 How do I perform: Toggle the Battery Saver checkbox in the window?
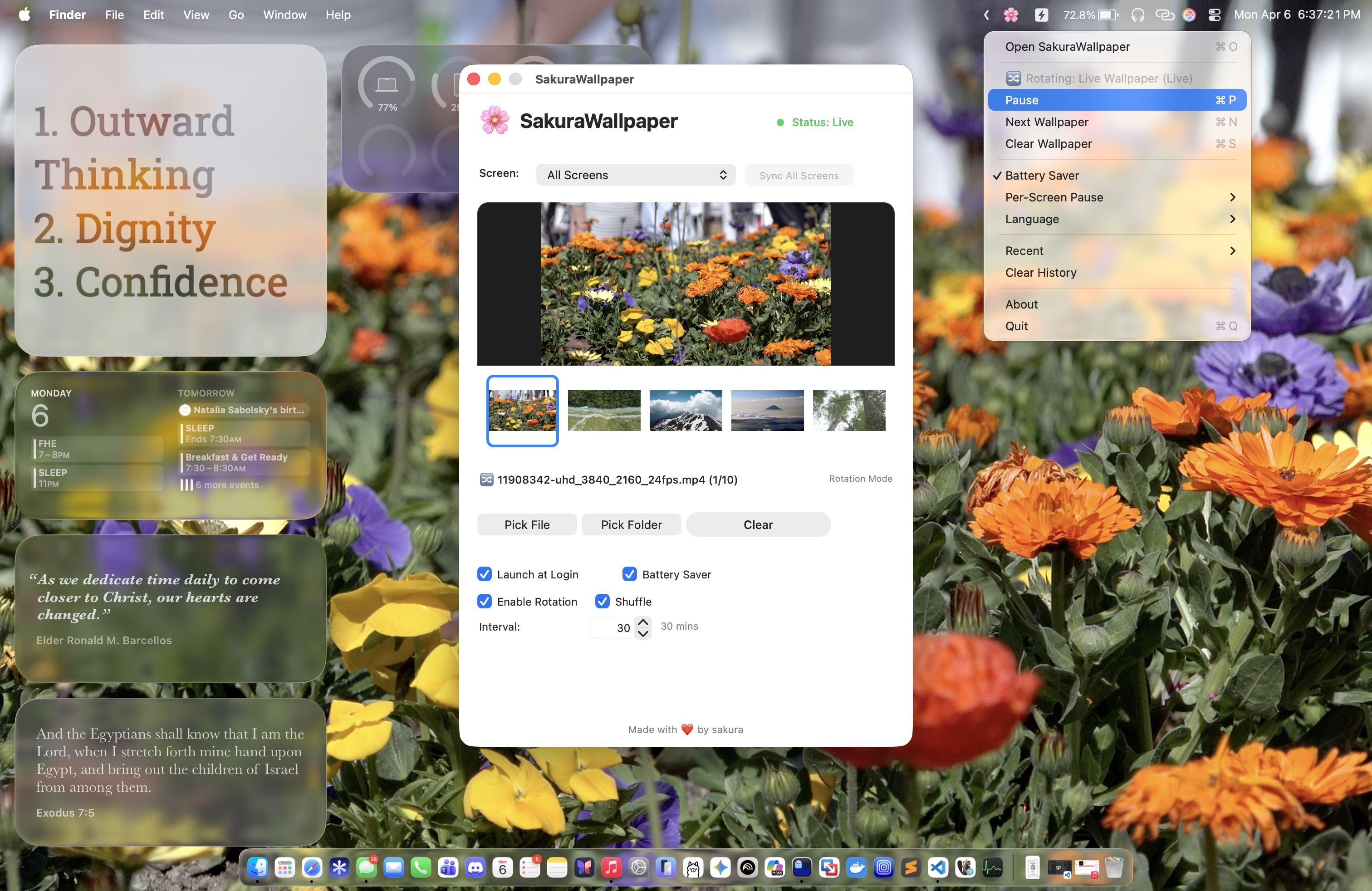(x=629, y=574)
